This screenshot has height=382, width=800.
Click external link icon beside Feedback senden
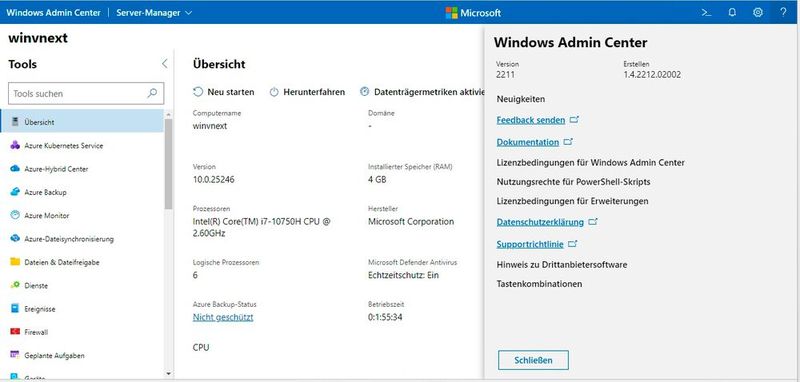pos(574,120)
